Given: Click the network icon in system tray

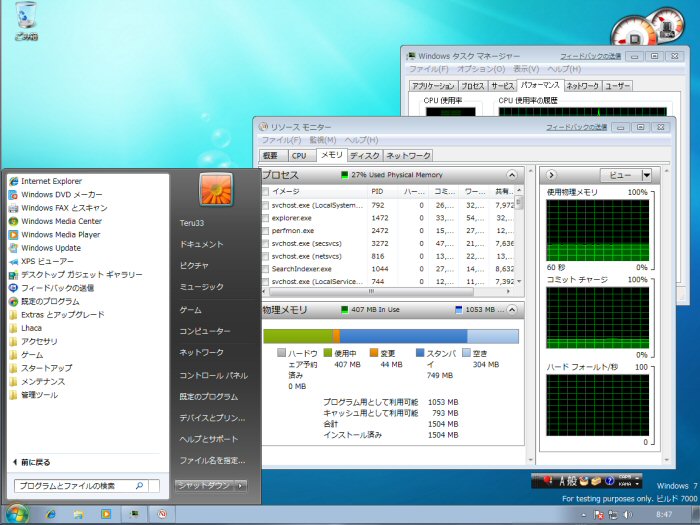Looking at the screenshot, I should coord(613,515).
